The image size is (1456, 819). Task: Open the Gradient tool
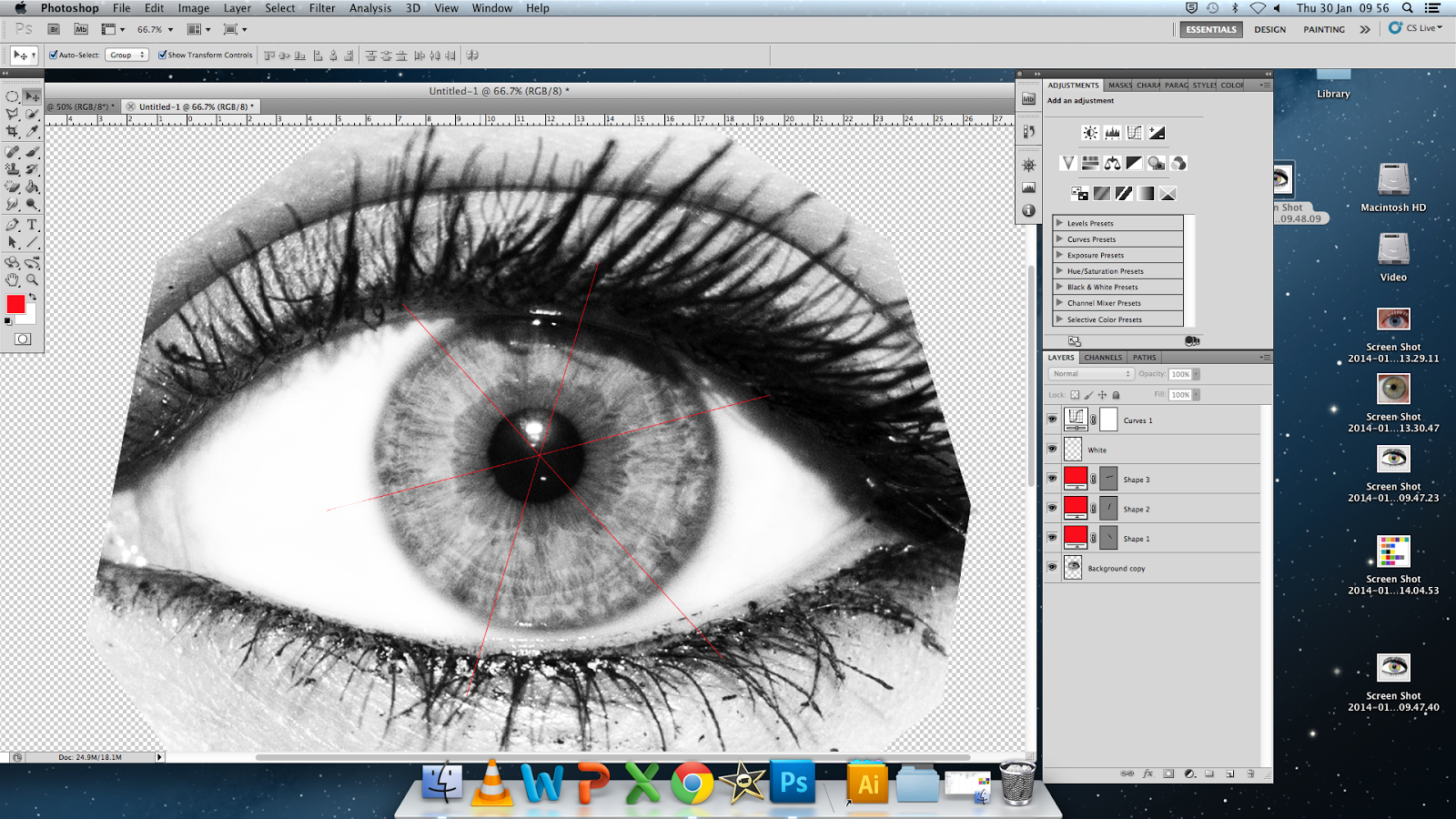[x=34, y=188]
